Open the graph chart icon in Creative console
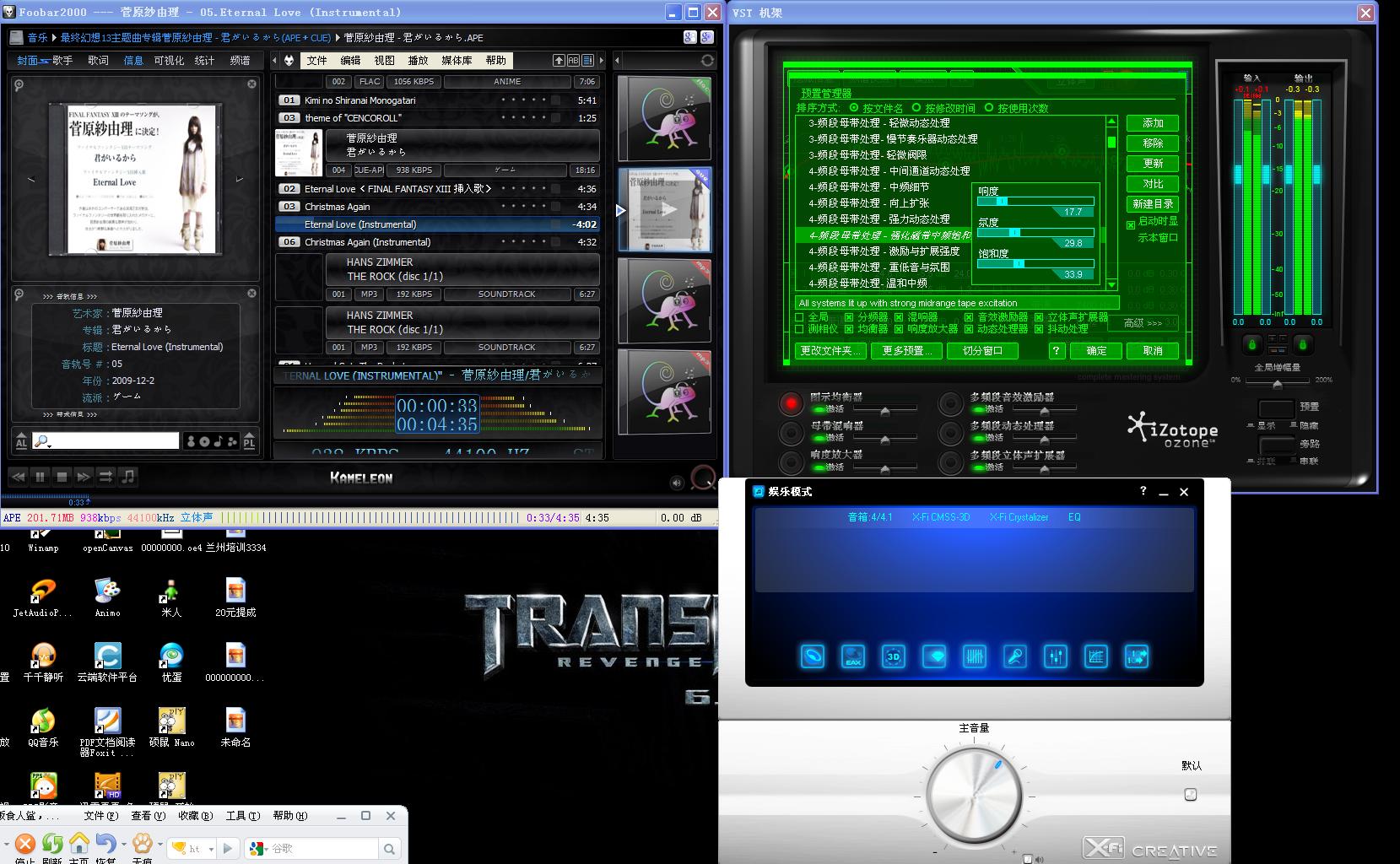 (x=1096, y=656)
